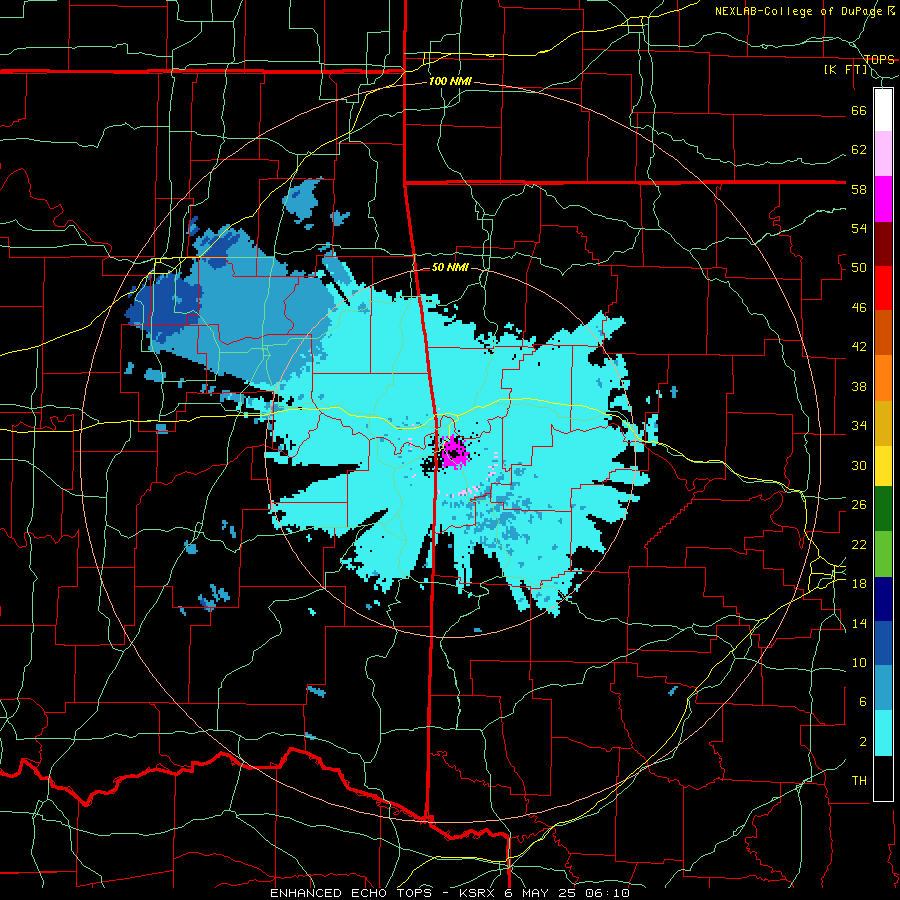Click the navy 22 kft legend swatch
The height and width of the screenshot is (900, 900).
pos(883,599)
